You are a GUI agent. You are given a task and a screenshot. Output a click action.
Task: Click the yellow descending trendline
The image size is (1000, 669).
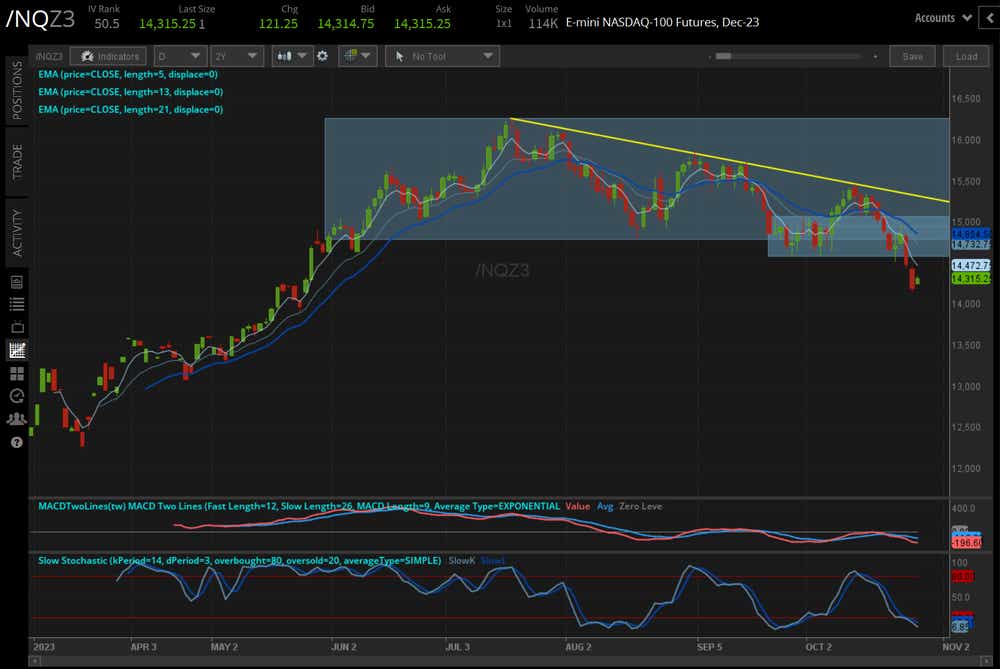pyautogui.click(x=730, y=160)
